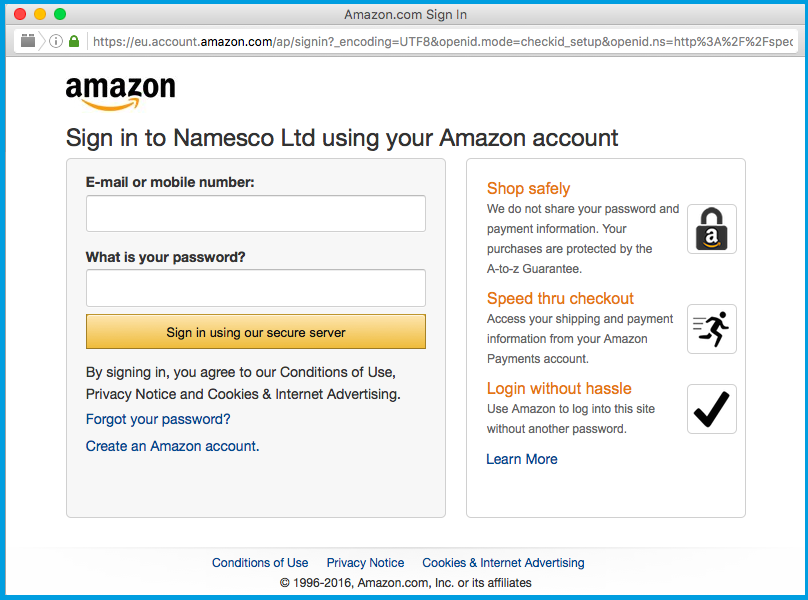
Task: Focus the E-mail or mobile number field
Action: pos(255,213)
